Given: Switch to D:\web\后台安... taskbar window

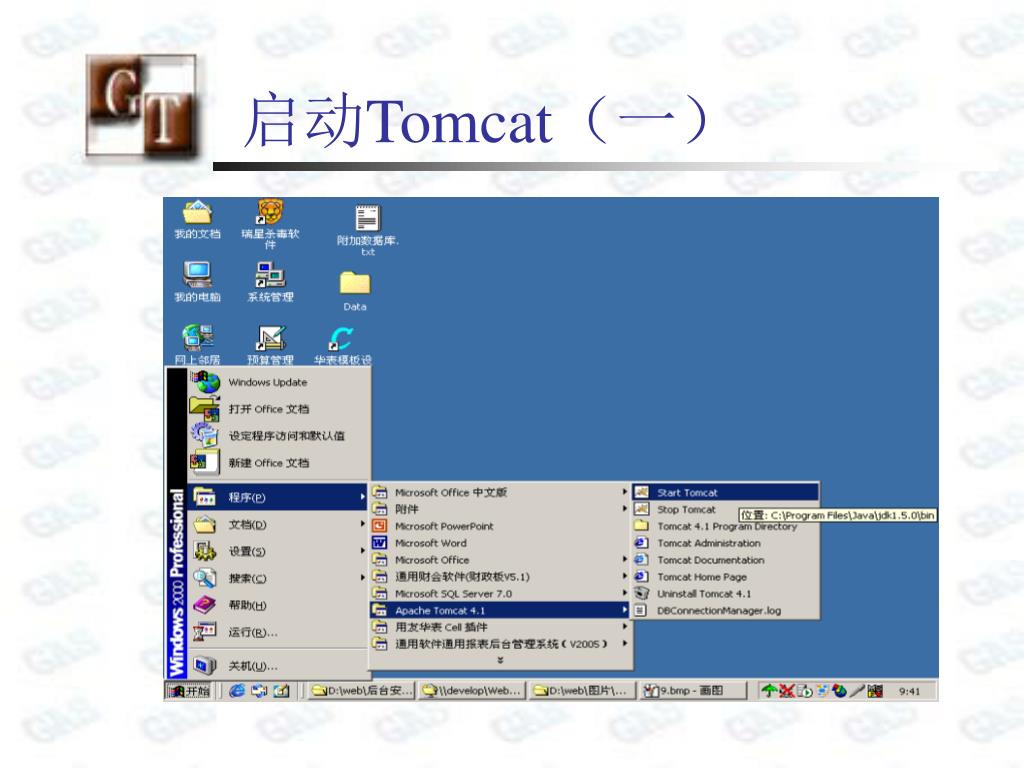Looking at the screenshot, I should (361, 690).
